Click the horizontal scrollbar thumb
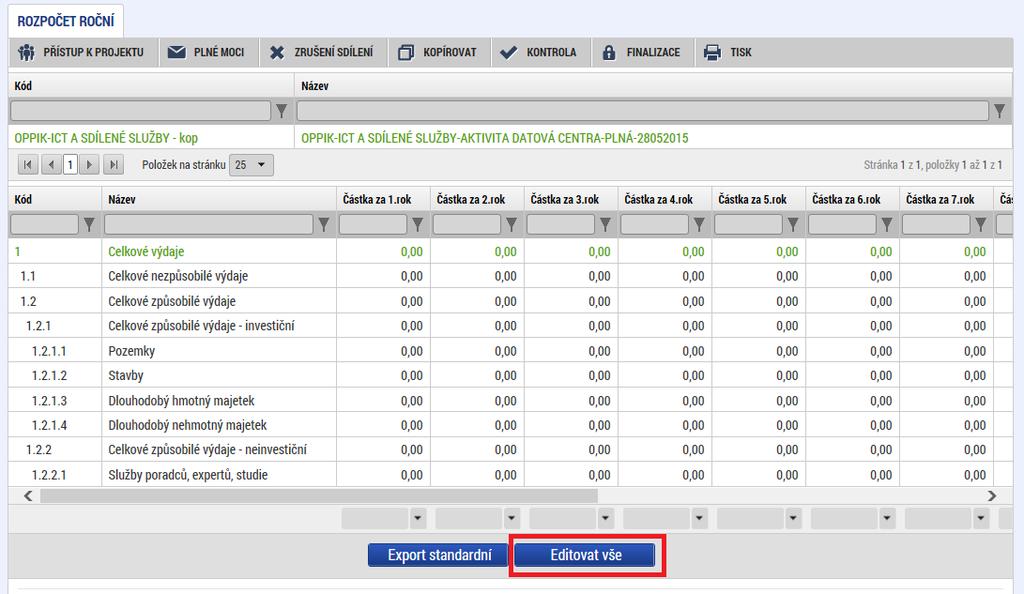This screenshot has width=1024, height=594. point(319,496)
